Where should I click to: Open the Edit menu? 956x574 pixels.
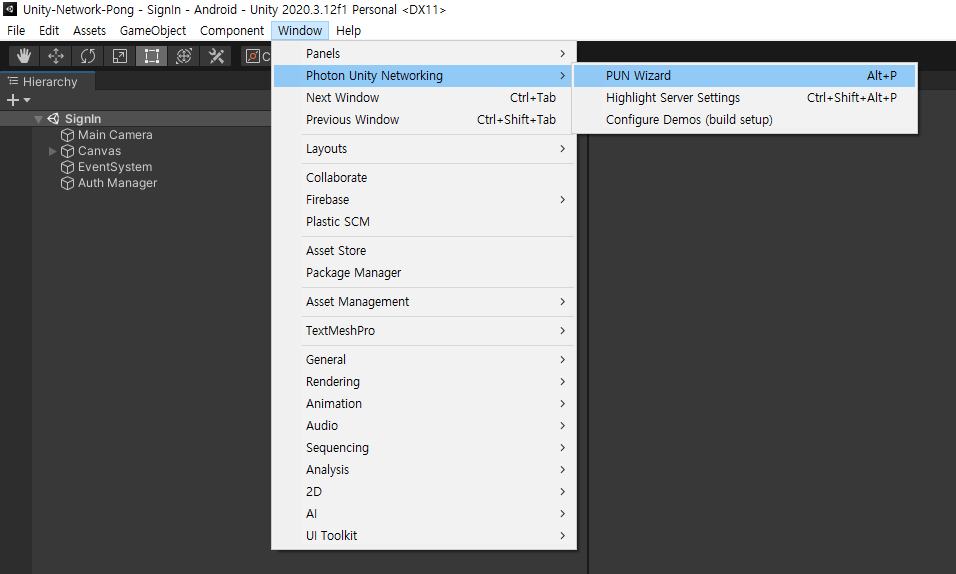tap(49, 30)
